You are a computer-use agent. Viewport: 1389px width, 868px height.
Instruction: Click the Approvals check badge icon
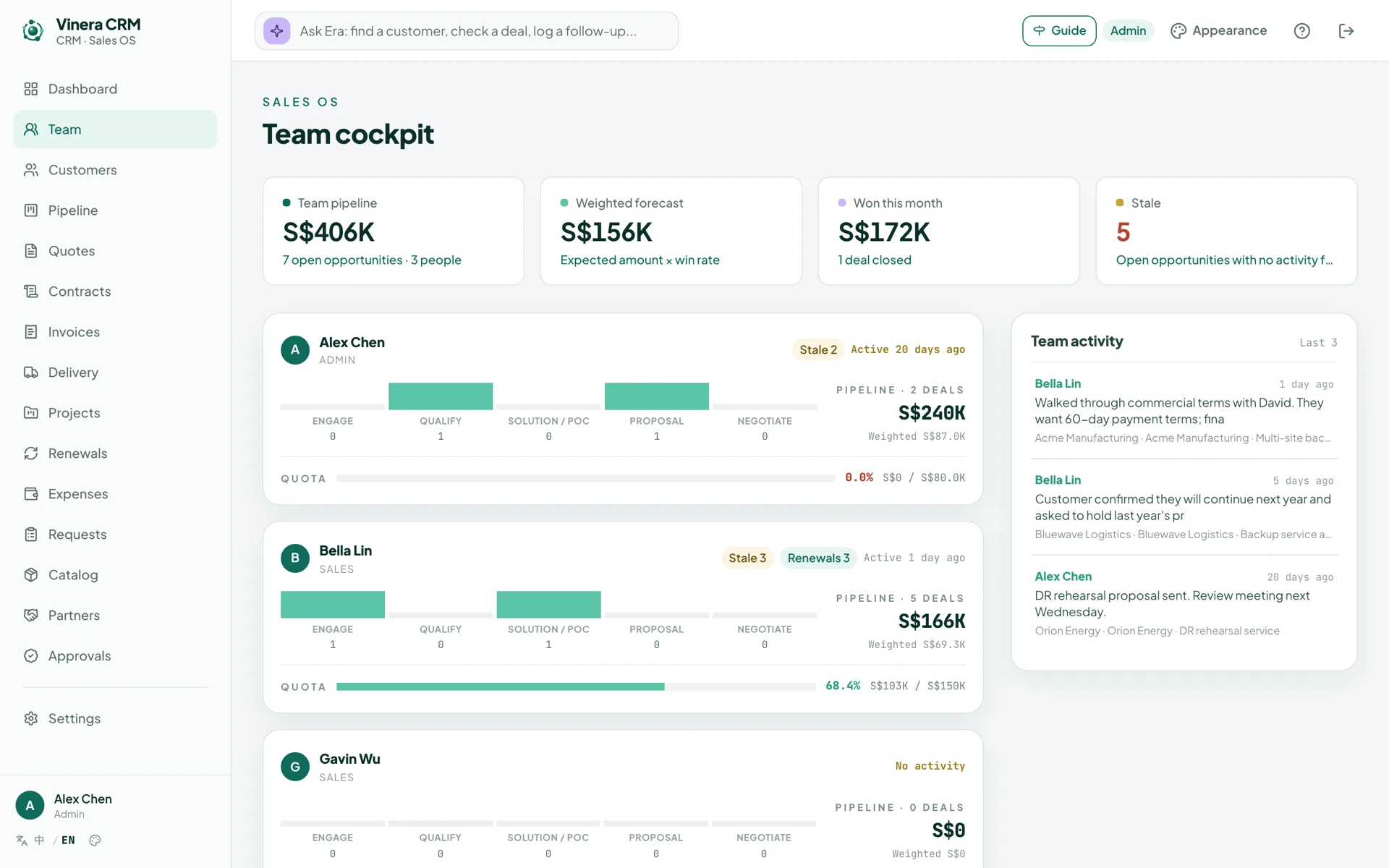coord(30,656)
